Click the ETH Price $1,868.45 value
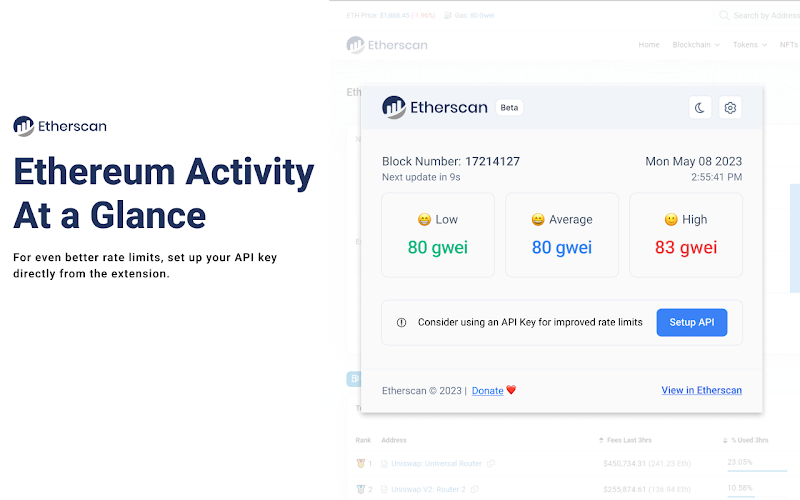800x500 pixels. 394,15
